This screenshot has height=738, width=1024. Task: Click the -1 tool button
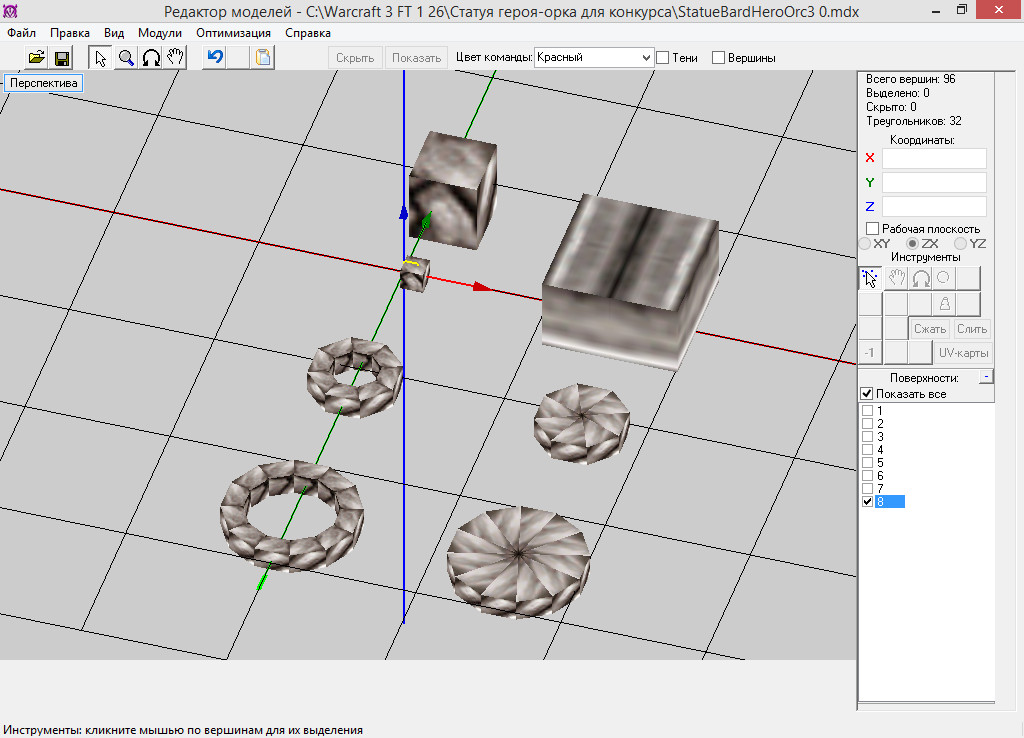pos(870,353)
